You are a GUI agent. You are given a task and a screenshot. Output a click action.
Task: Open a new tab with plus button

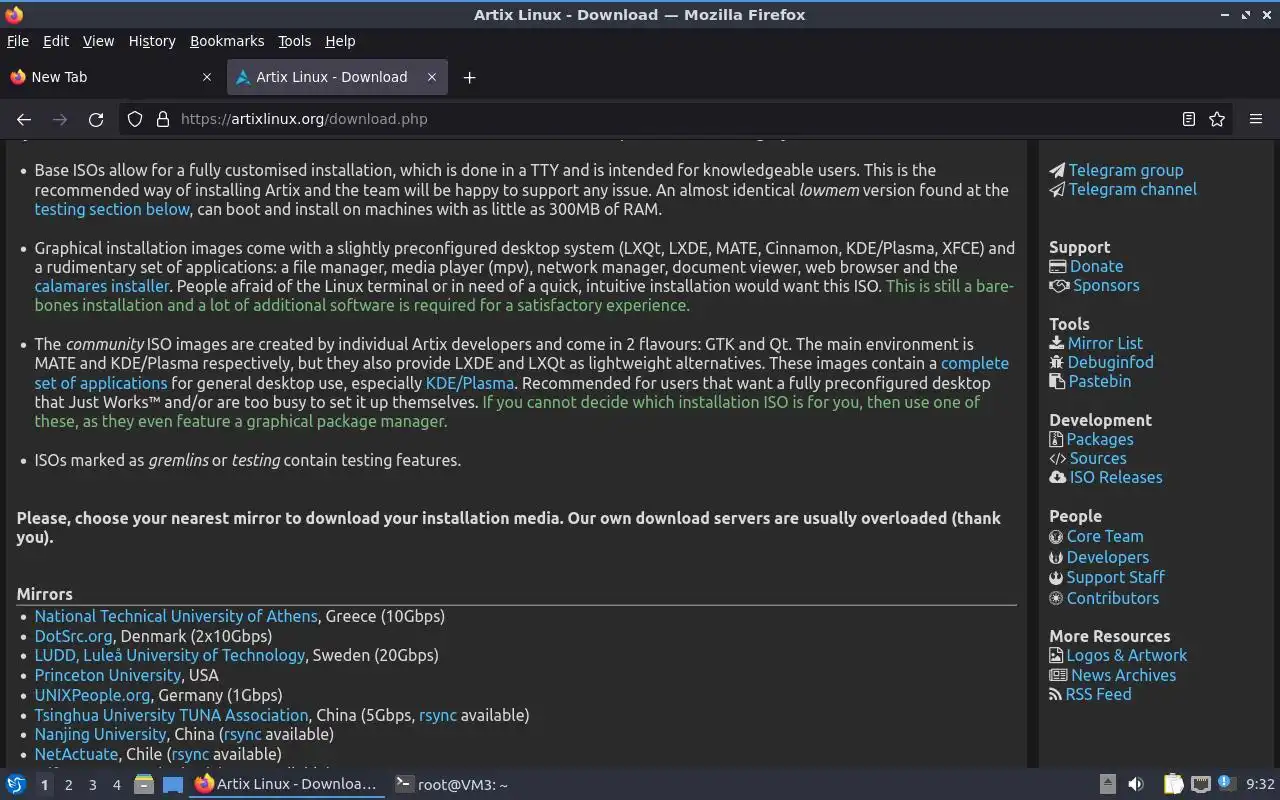pos(469,77)
